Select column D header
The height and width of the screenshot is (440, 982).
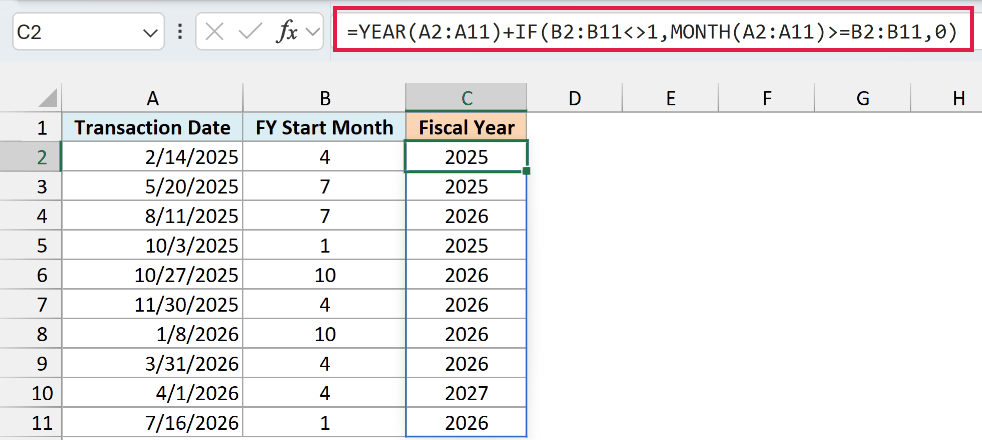(574, 98)
